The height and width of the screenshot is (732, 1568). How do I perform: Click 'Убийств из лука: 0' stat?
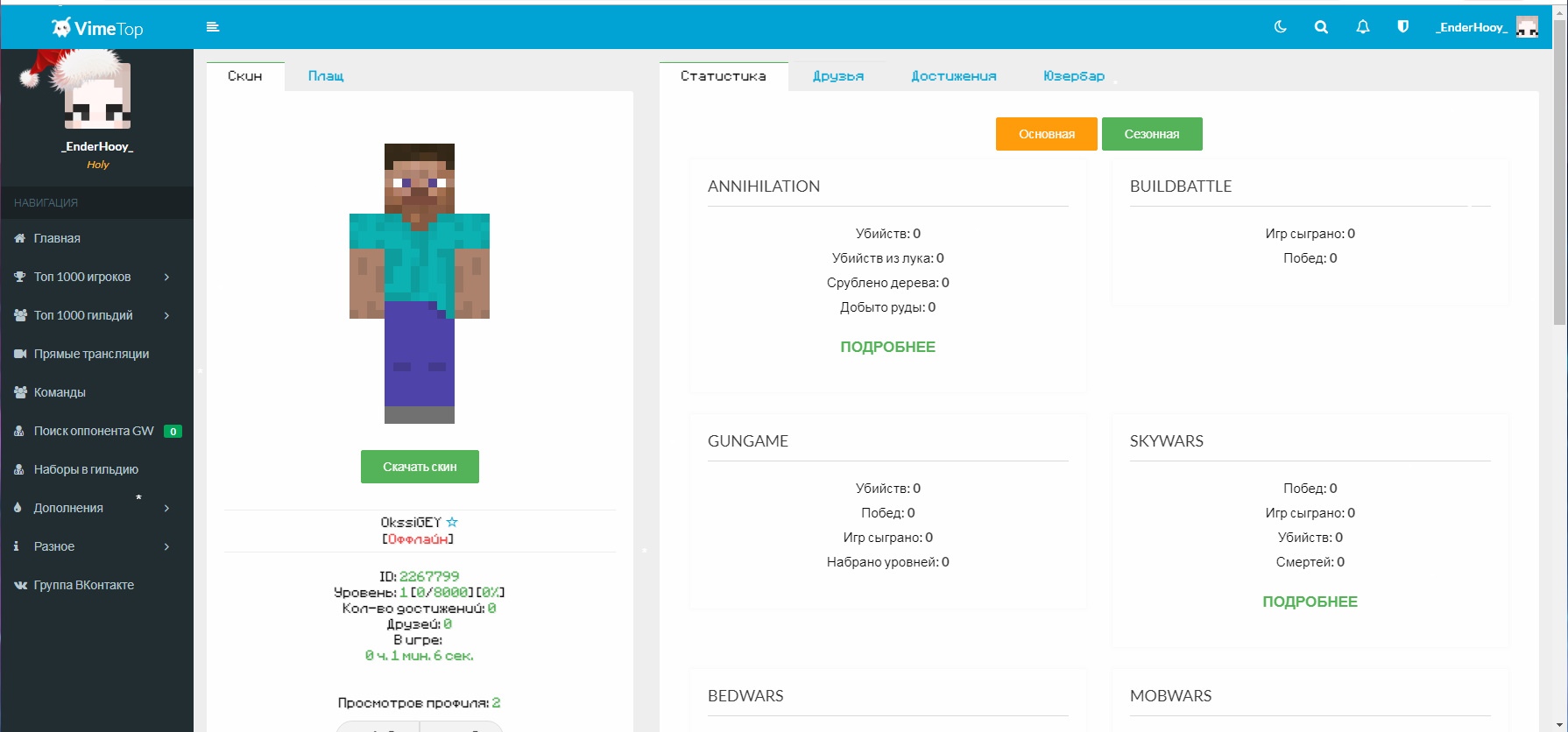click(888, 258)
